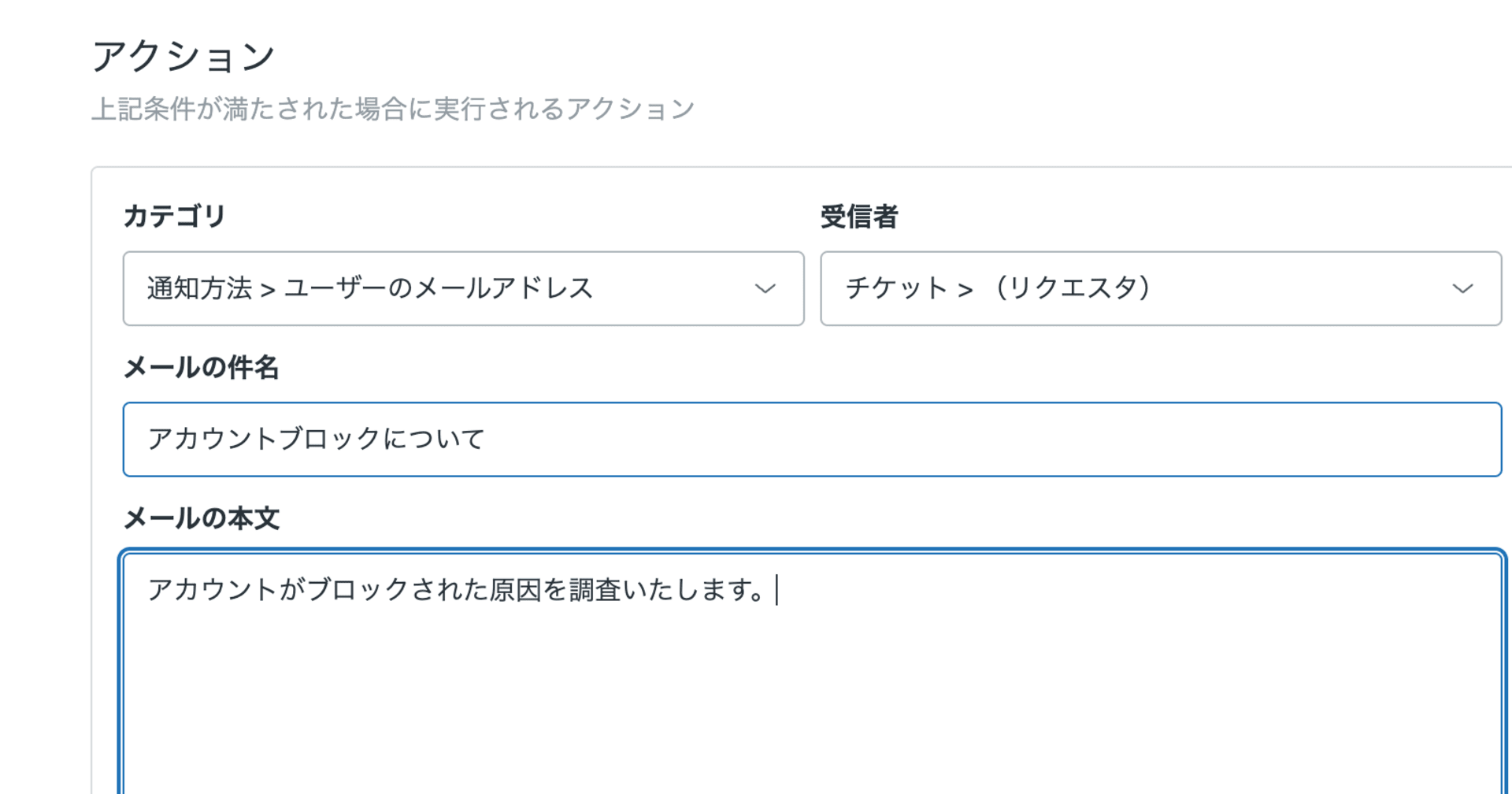Focus the メールの件名 input field
The image size is (1512, 794).
coord(811,440)
